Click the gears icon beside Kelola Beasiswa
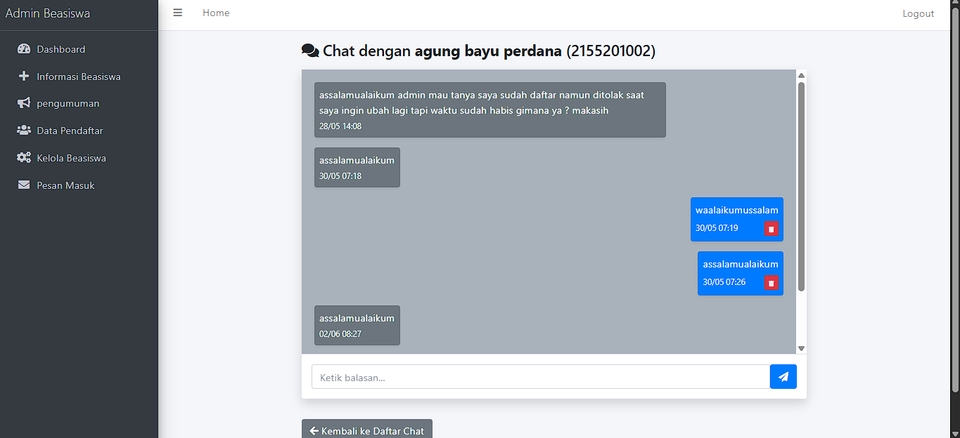960x438 pixels. tap(24, 158)
